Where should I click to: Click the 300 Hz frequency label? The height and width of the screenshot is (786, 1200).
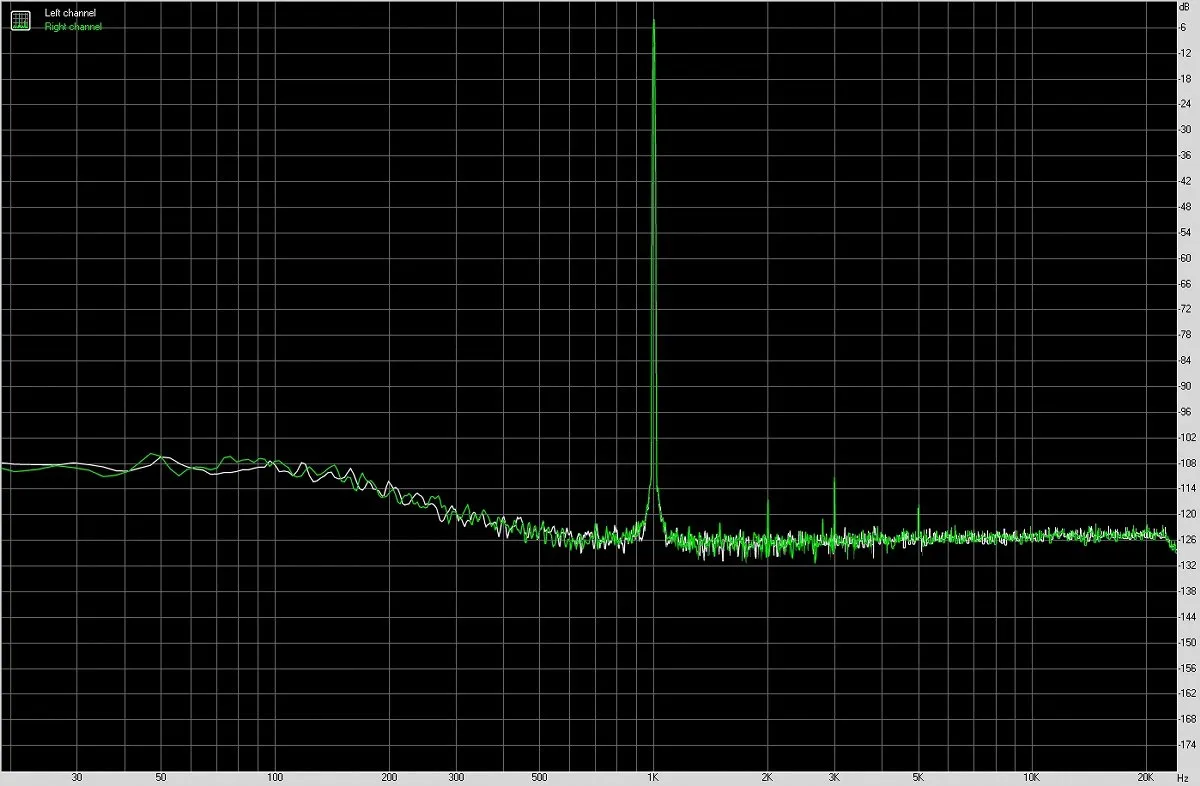[x=455, y=776]
